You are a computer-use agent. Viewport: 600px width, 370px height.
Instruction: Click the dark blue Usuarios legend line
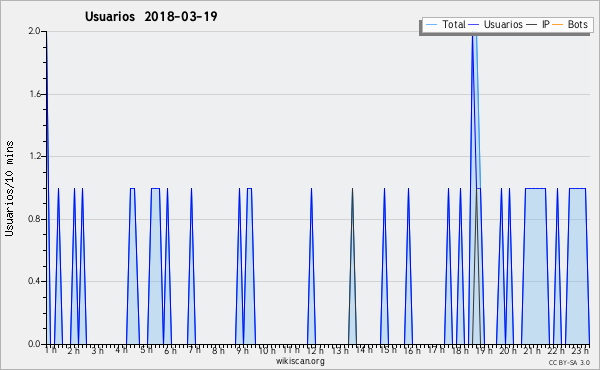pyautogui.click(x=474, y=25)
